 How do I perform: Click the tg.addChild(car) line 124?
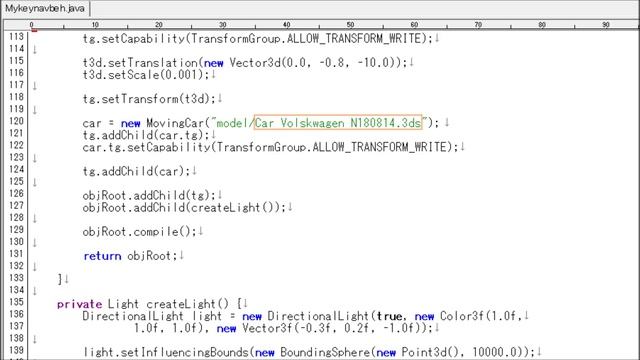(136, 171)
